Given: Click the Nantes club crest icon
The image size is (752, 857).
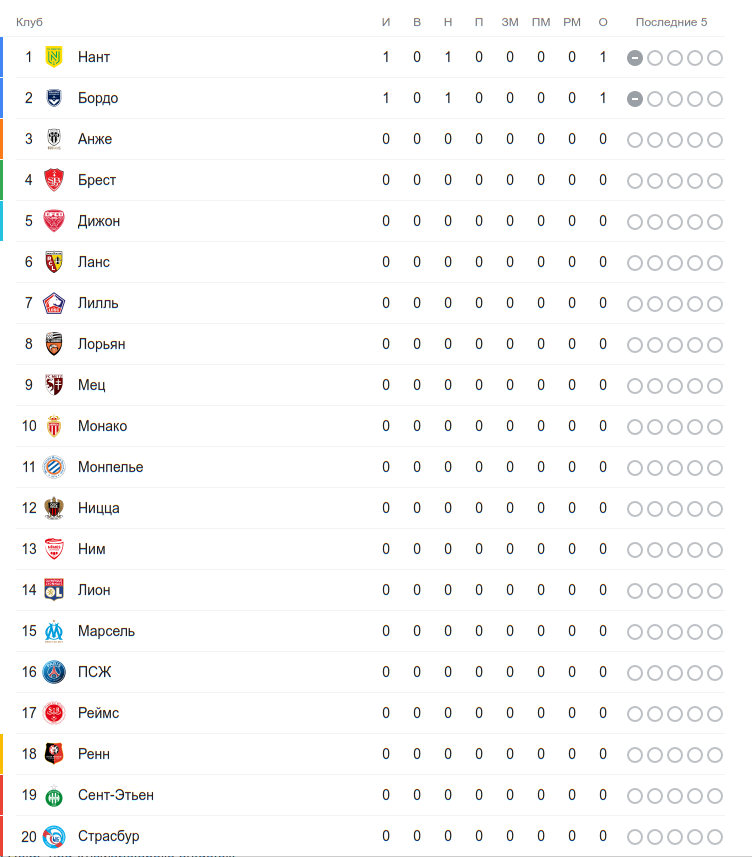Looking at the screenshot, I should (x=54, y=57).
